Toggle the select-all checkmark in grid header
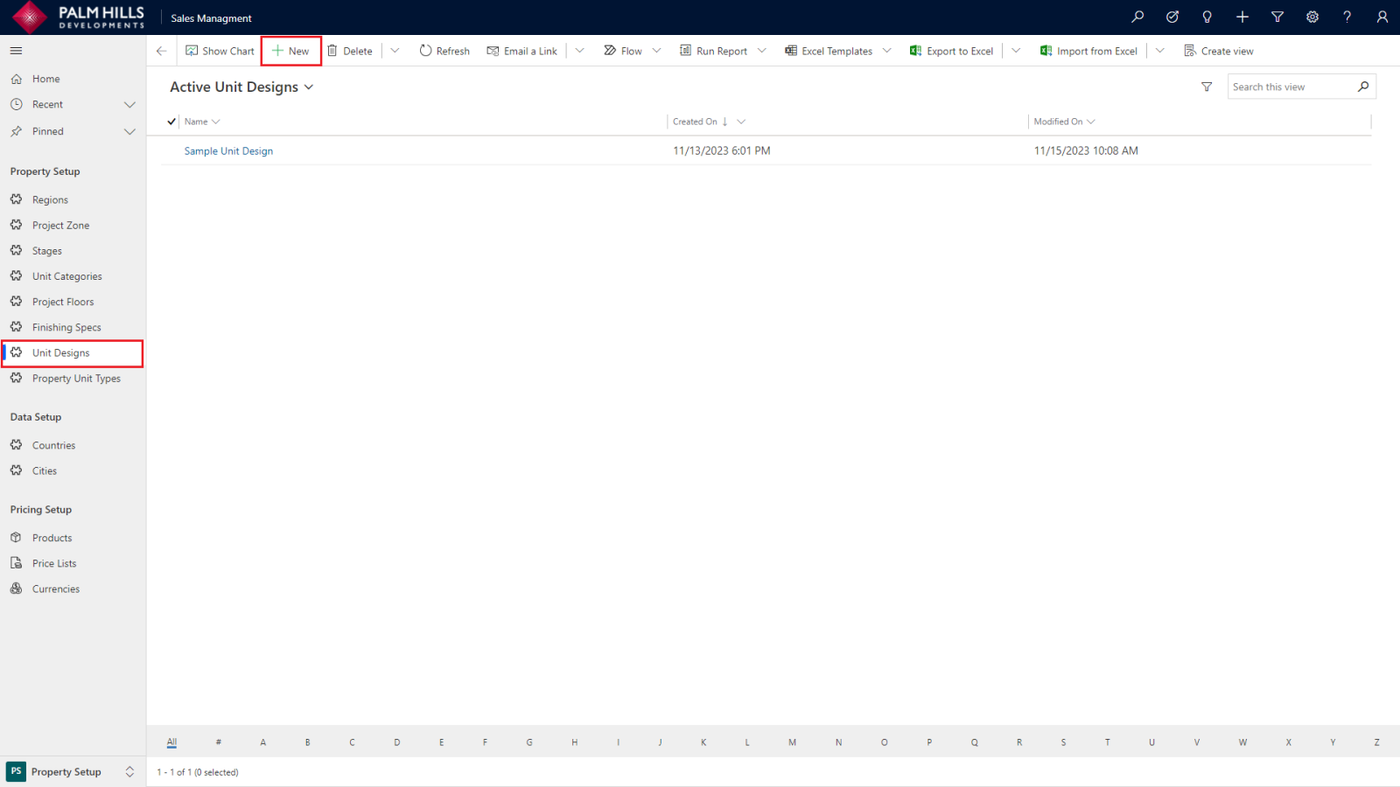This screenshot has height=787, width=1400. pos(171,121)
